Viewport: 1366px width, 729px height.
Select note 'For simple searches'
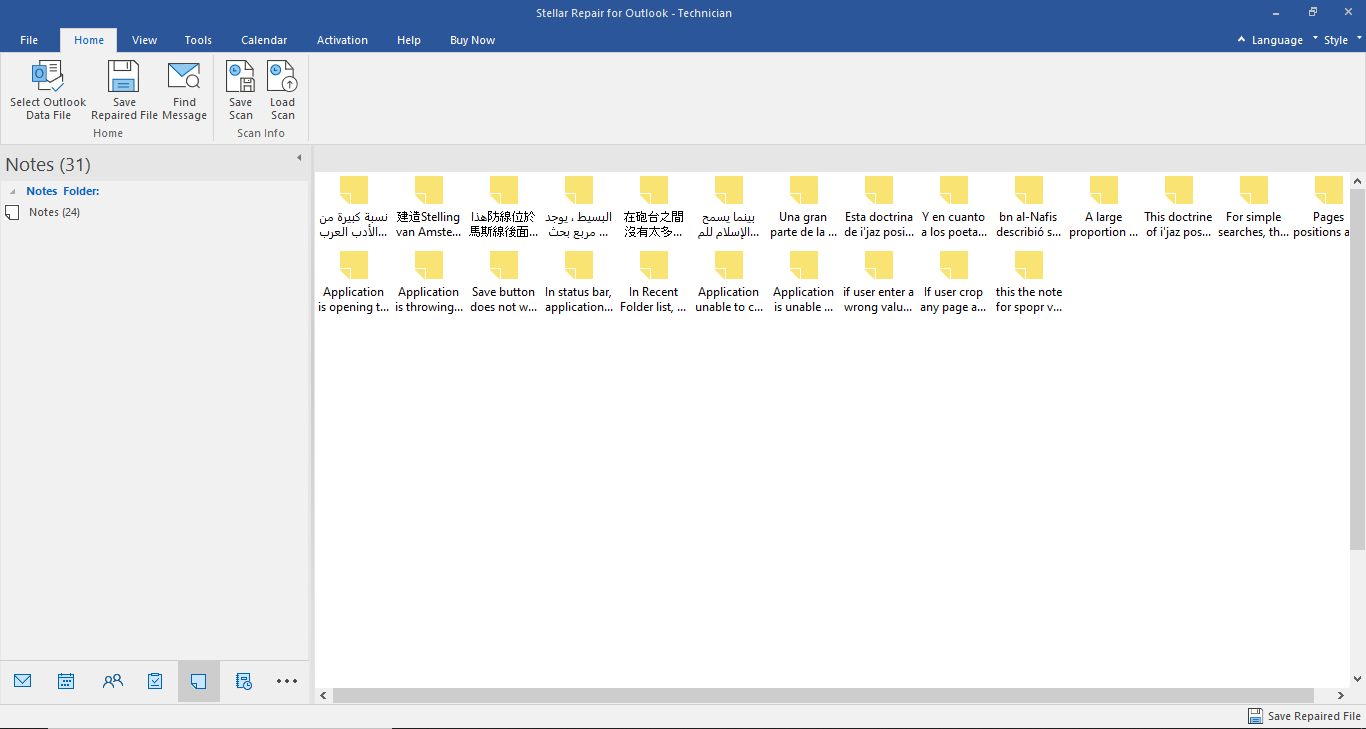[1253, 208]
